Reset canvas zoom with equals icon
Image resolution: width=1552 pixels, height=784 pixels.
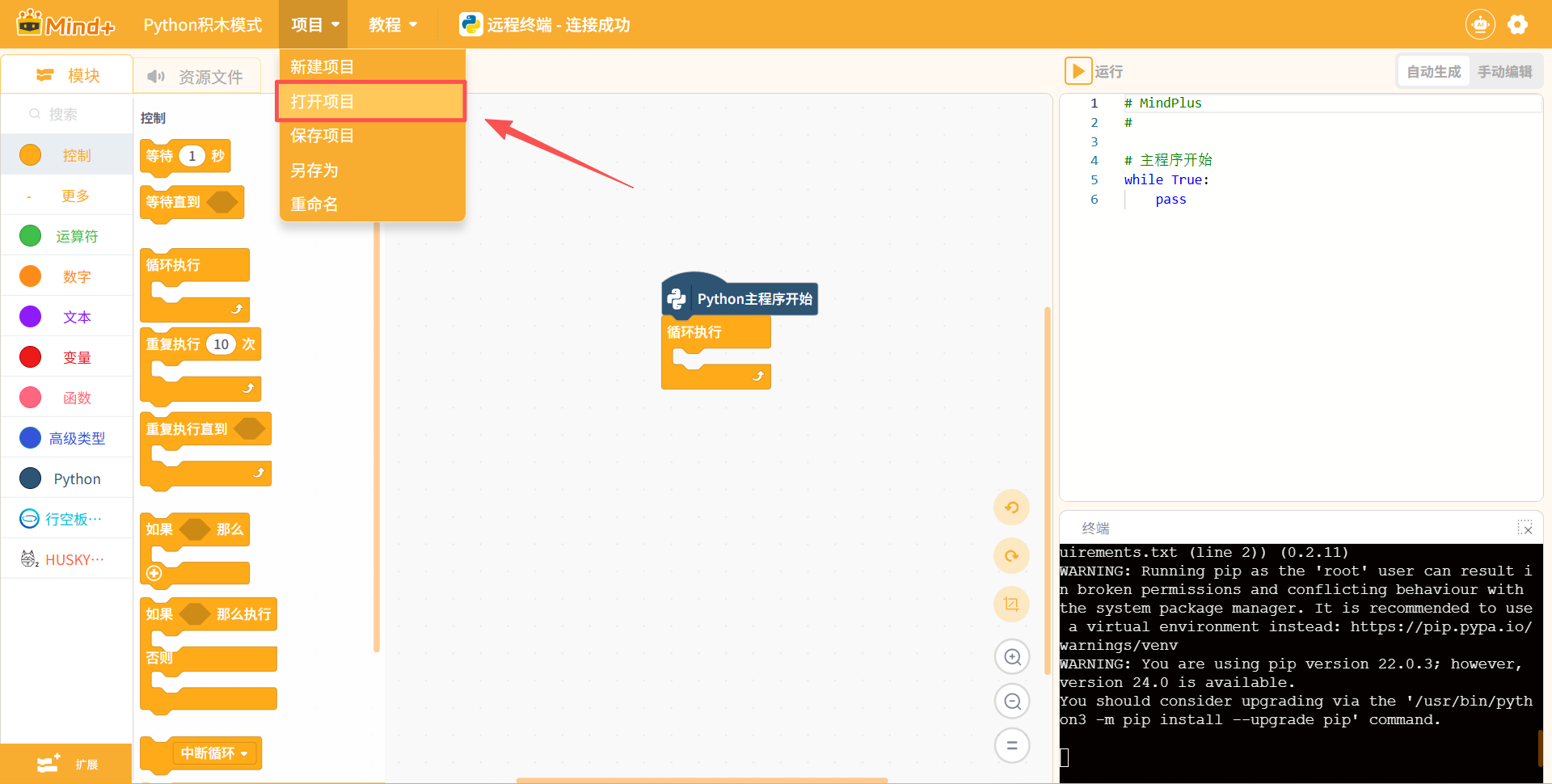click(1011, 745)
